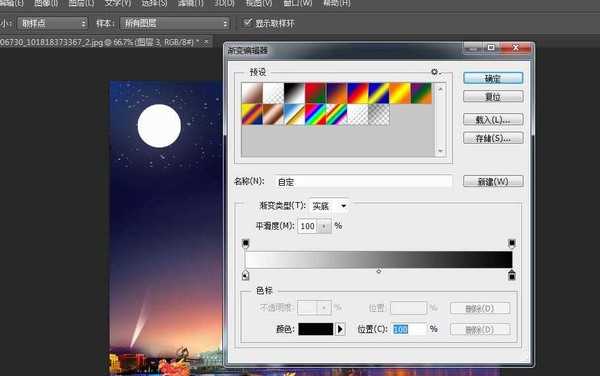Pick the Blue, Red, Yellow gradient preset
600x376 pixels.
pyautogui.click(x=357, y=93)
